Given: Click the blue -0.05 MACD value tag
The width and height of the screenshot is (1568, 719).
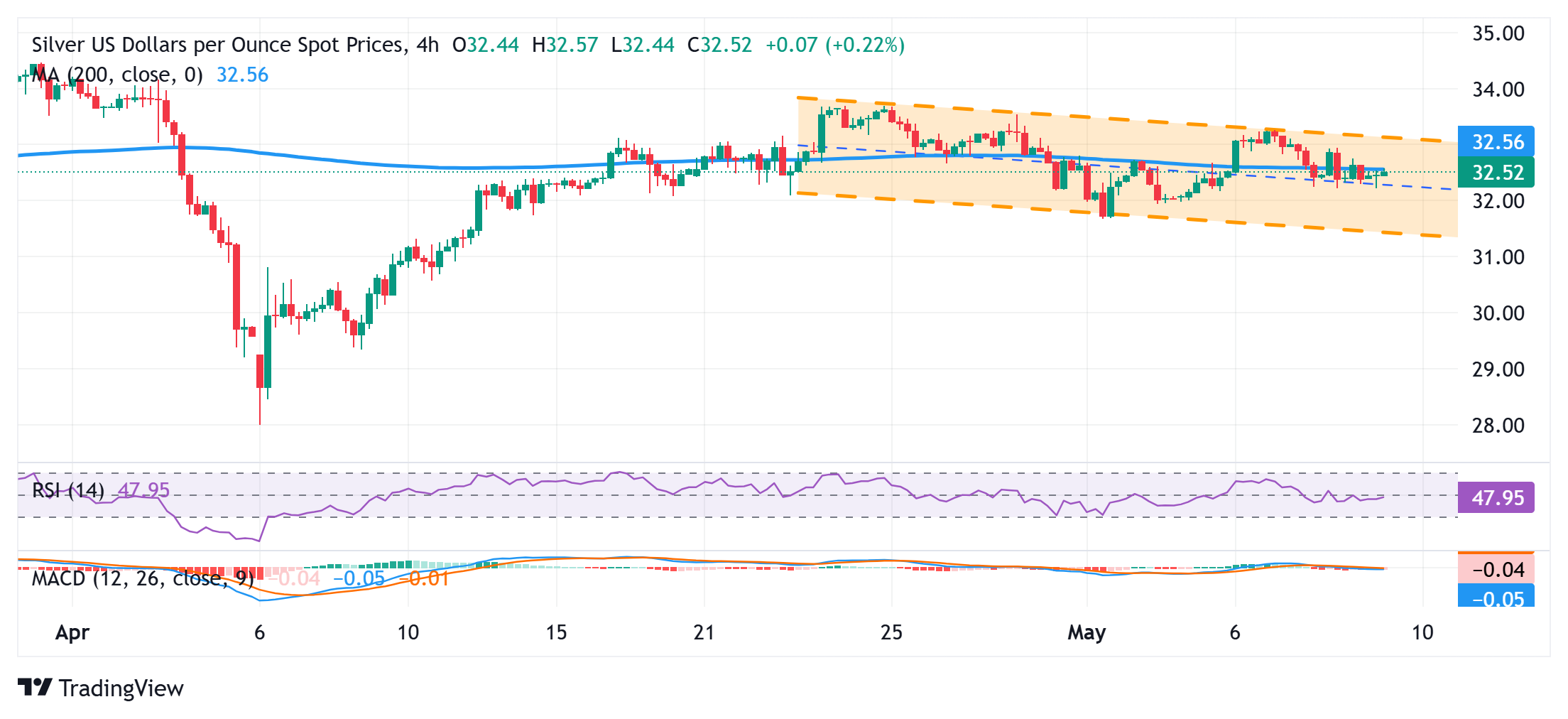Looking at the screenshot, I should tap(1496, 597).
